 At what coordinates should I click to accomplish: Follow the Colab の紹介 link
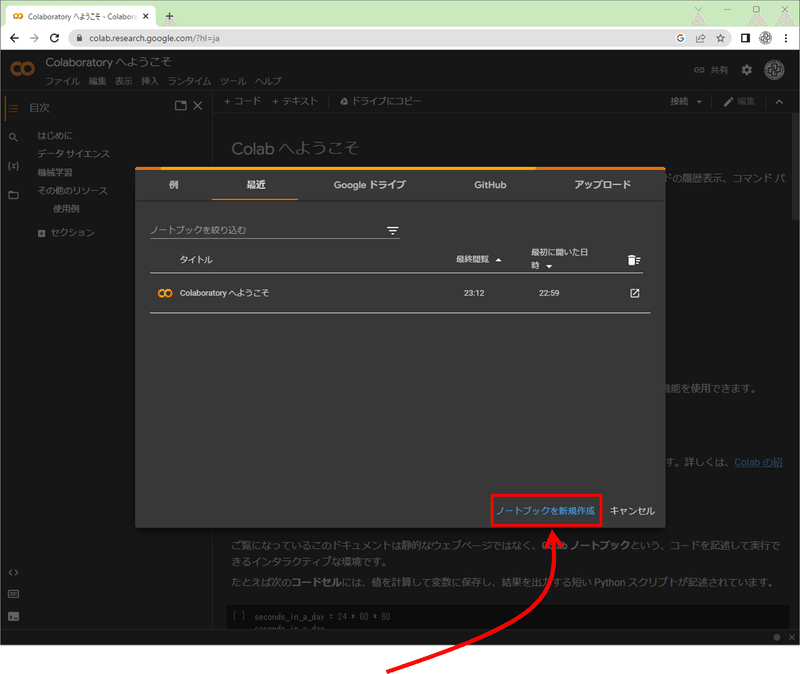coord(758,462)
